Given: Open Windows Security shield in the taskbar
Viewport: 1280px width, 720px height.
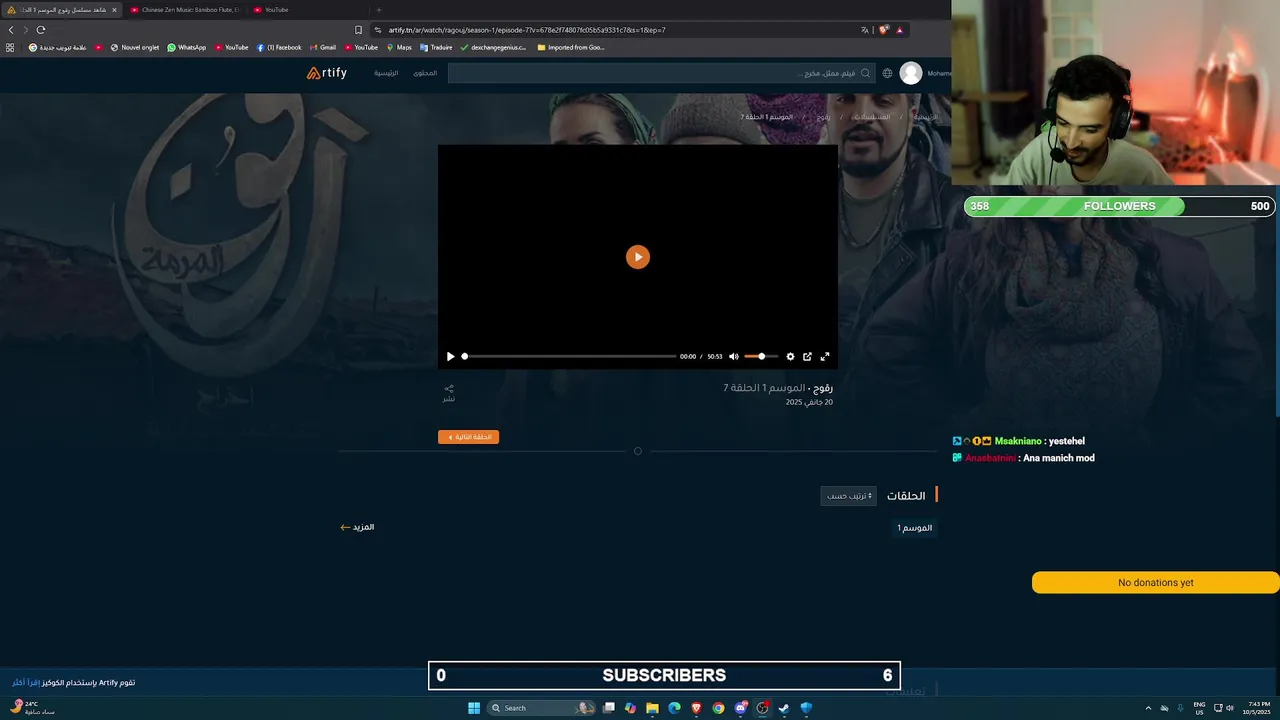Looking at the screenshot, I should (806, 708).
